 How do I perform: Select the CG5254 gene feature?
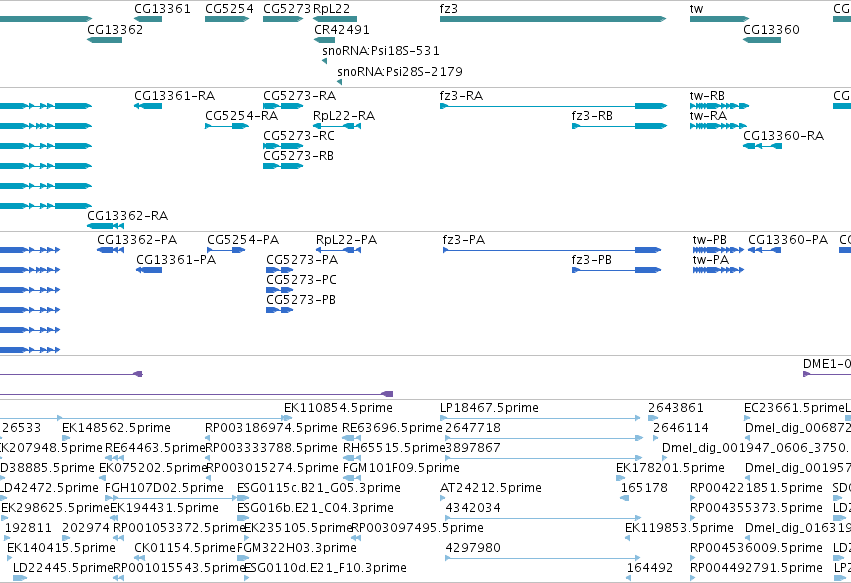[227, 19]
